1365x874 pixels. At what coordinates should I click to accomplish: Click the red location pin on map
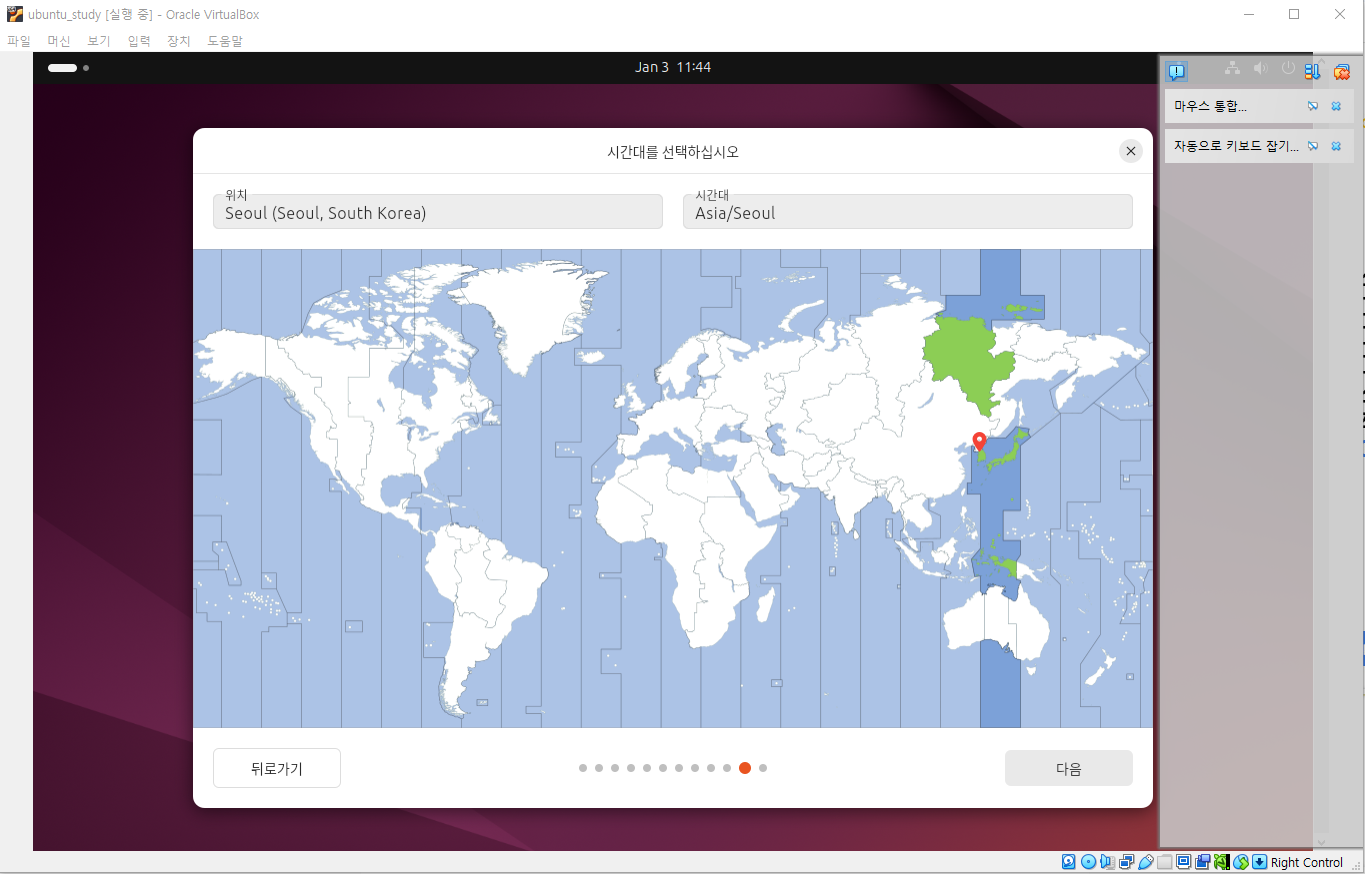pos(980,442)
